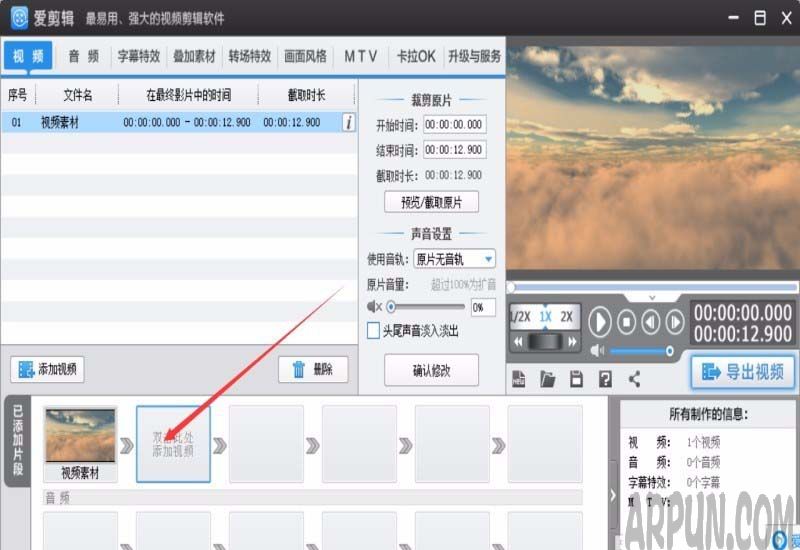Image resolution: width=800 pixels, height=550 pixels.
Task: Set playback speed to 2X
Action: point(567,317)
